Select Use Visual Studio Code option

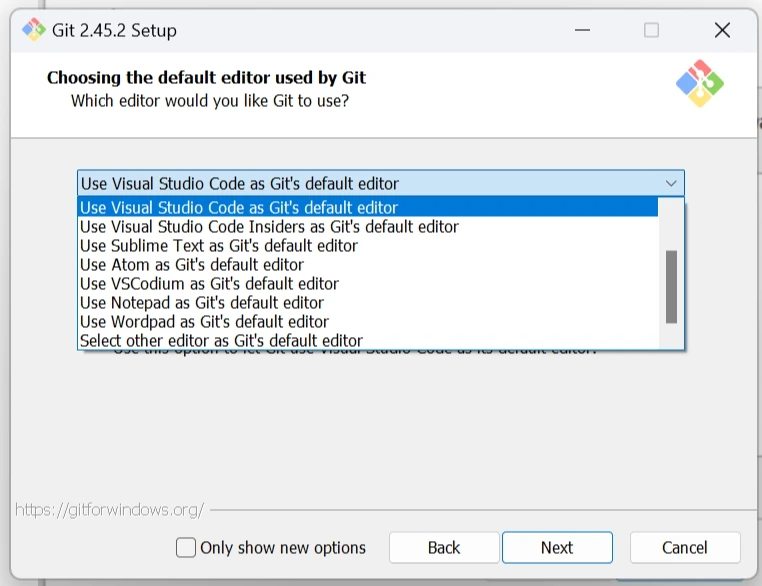240,208
